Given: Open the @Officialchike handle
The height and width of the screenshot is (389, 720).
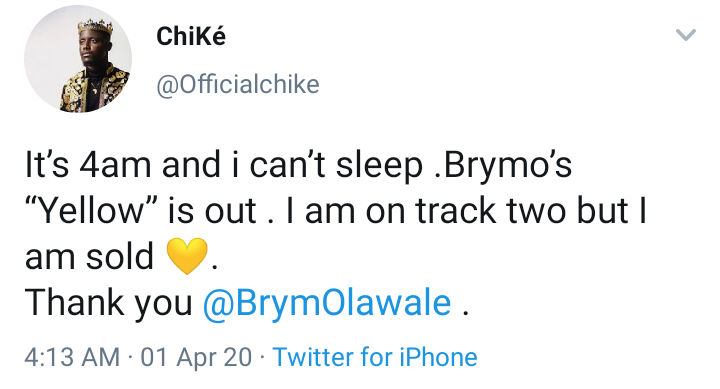Looking at the screenshot, I should tap(238, 85).
